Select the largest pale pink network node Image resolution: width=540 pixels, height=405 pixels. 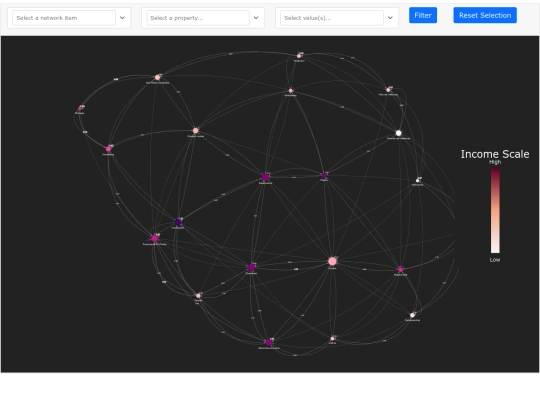332,261
